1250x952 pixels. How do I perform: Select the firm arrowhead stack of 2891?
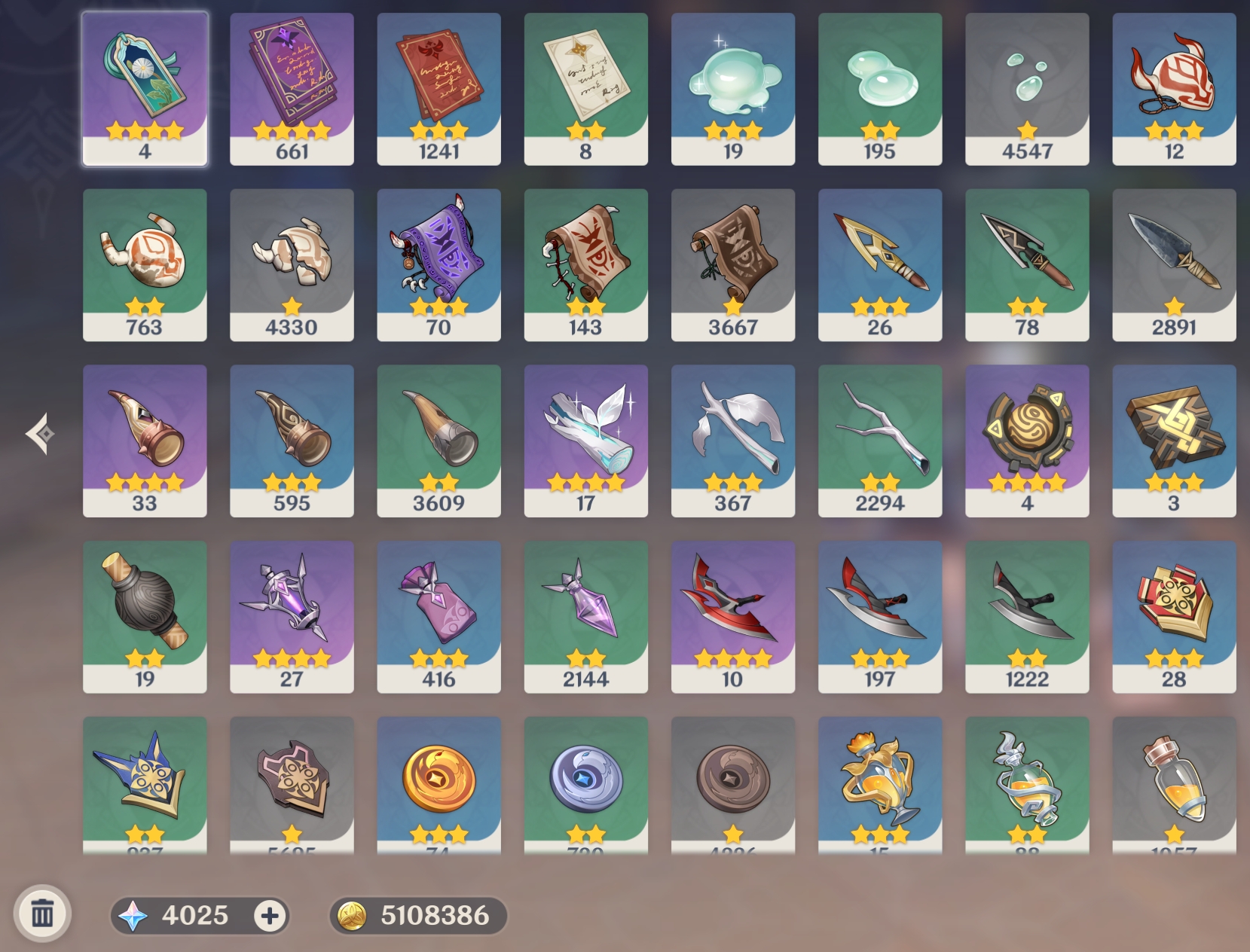(x=1174, y=265)
